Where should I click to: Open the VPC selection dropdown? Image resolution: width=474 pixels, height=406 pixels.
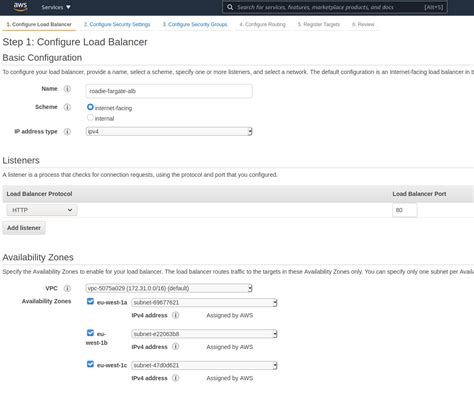(169, 288)
